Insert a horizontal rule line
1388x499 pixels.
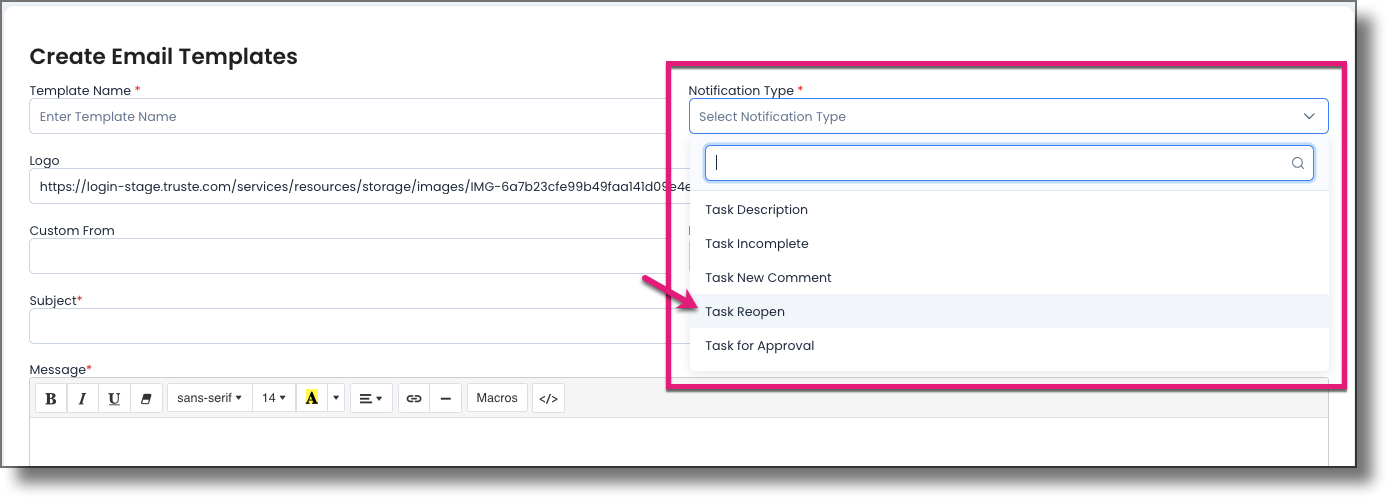446,398
